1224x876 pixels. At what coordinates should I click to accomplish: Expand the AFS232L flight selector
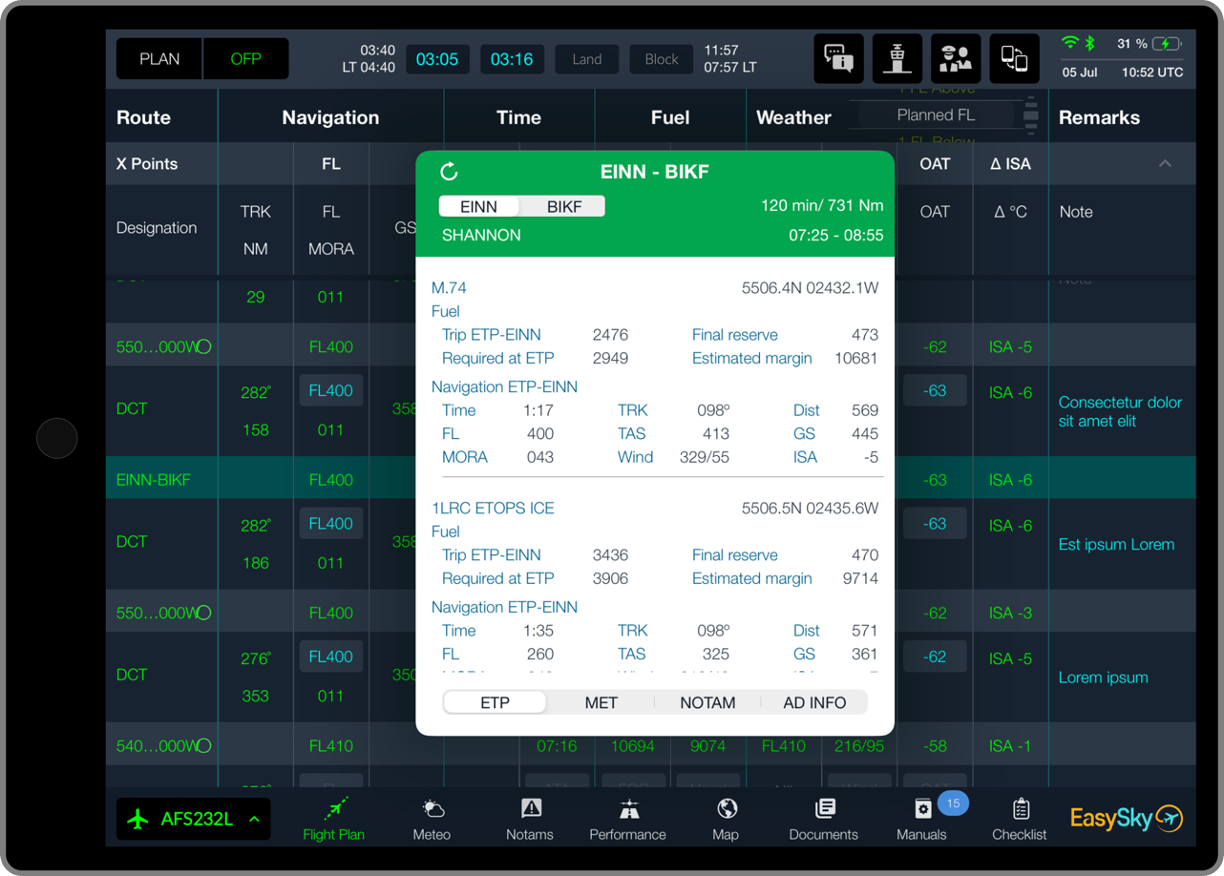point(193,819)
